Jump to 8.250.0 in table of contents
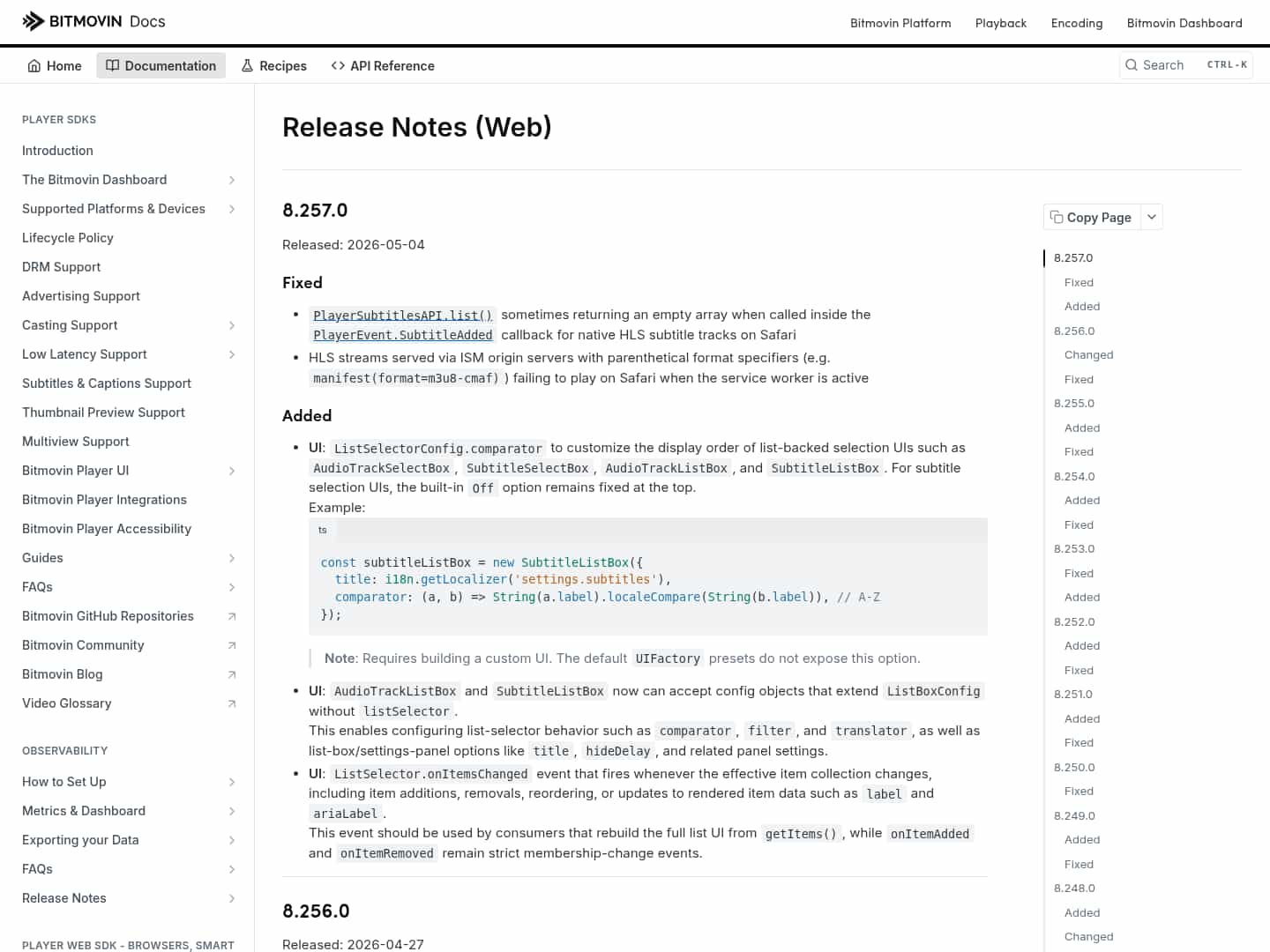Viewport: 1270px width, 952px height. (1074, 768)
